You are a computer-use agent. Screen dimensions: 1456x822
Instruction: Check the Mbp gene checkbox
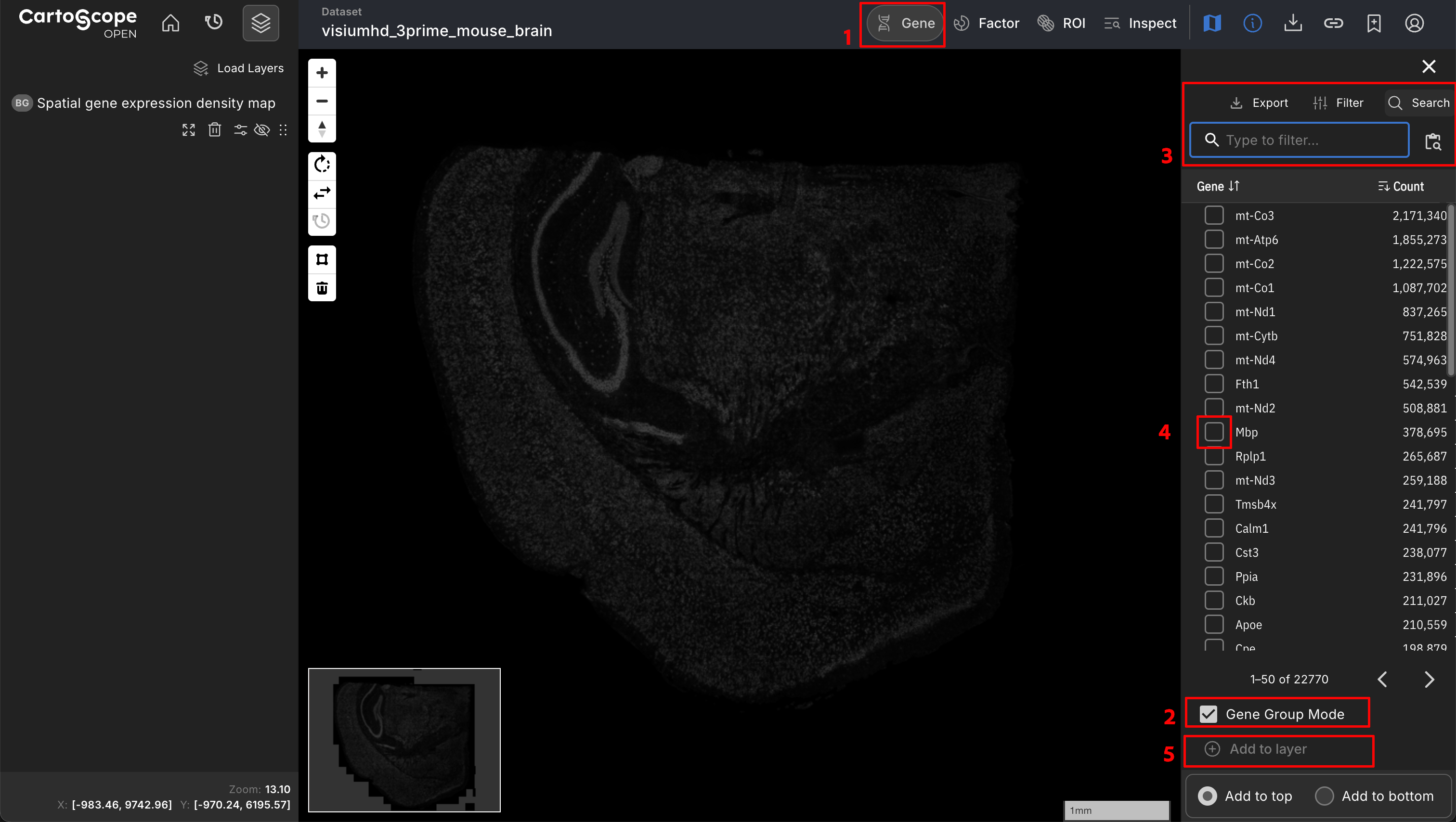click(1213, 432)
